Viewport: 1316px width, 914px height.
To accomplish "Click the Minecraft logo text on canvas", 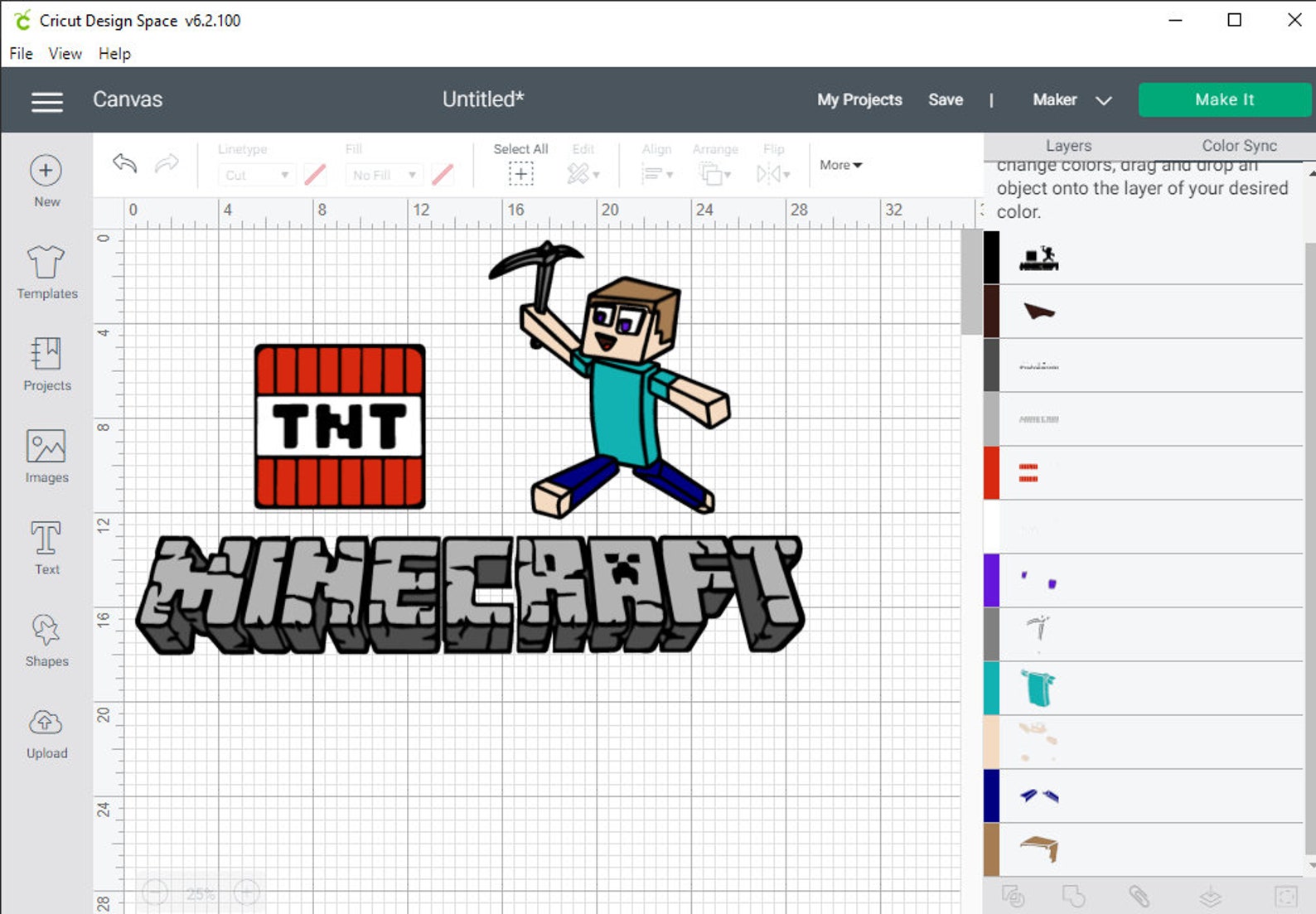I will tap(470, 594).
